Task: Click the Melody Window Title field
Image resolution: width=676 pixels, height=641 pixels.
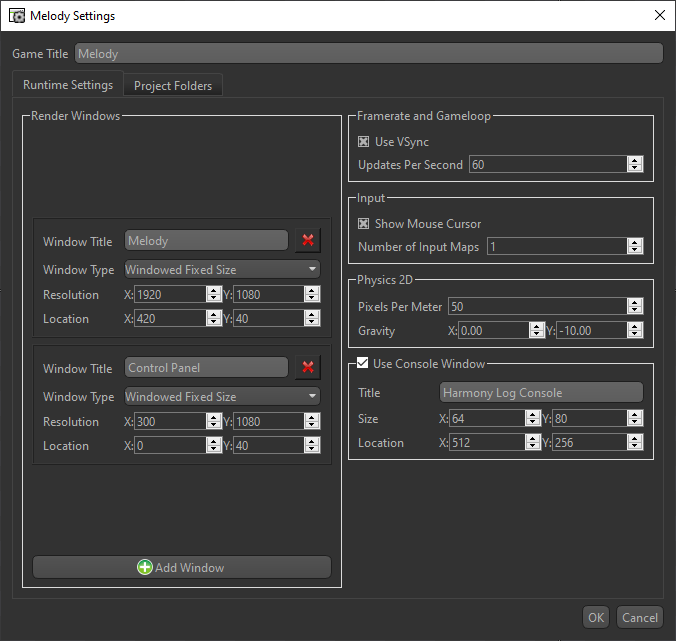Action: point(207,241)
